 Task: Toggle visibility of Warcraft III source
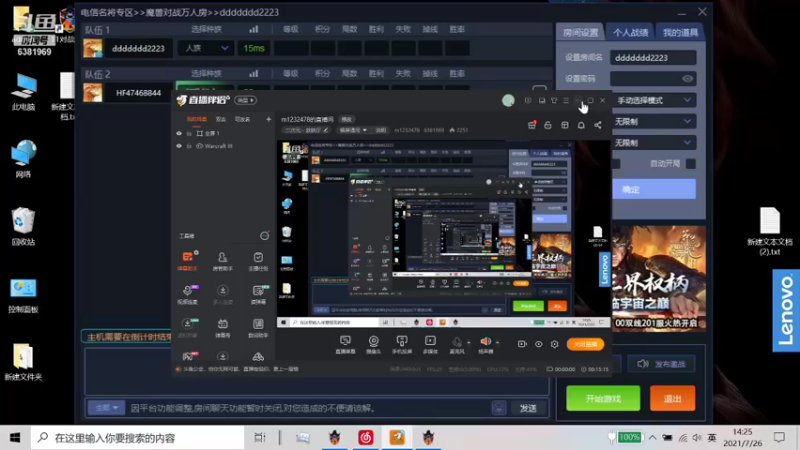[x=179, y=146]
